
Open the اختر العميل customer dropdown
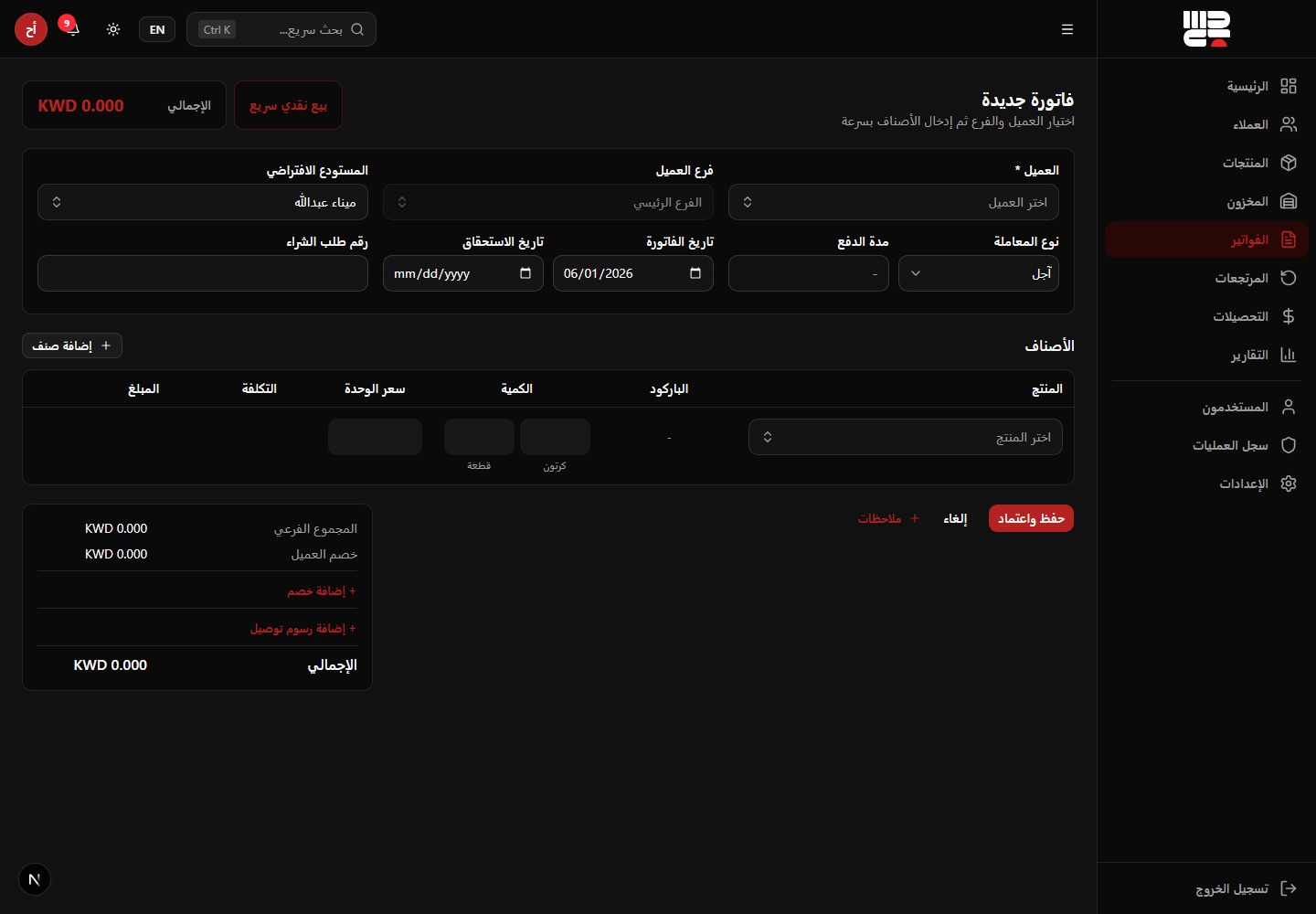(x=894, y=202)
